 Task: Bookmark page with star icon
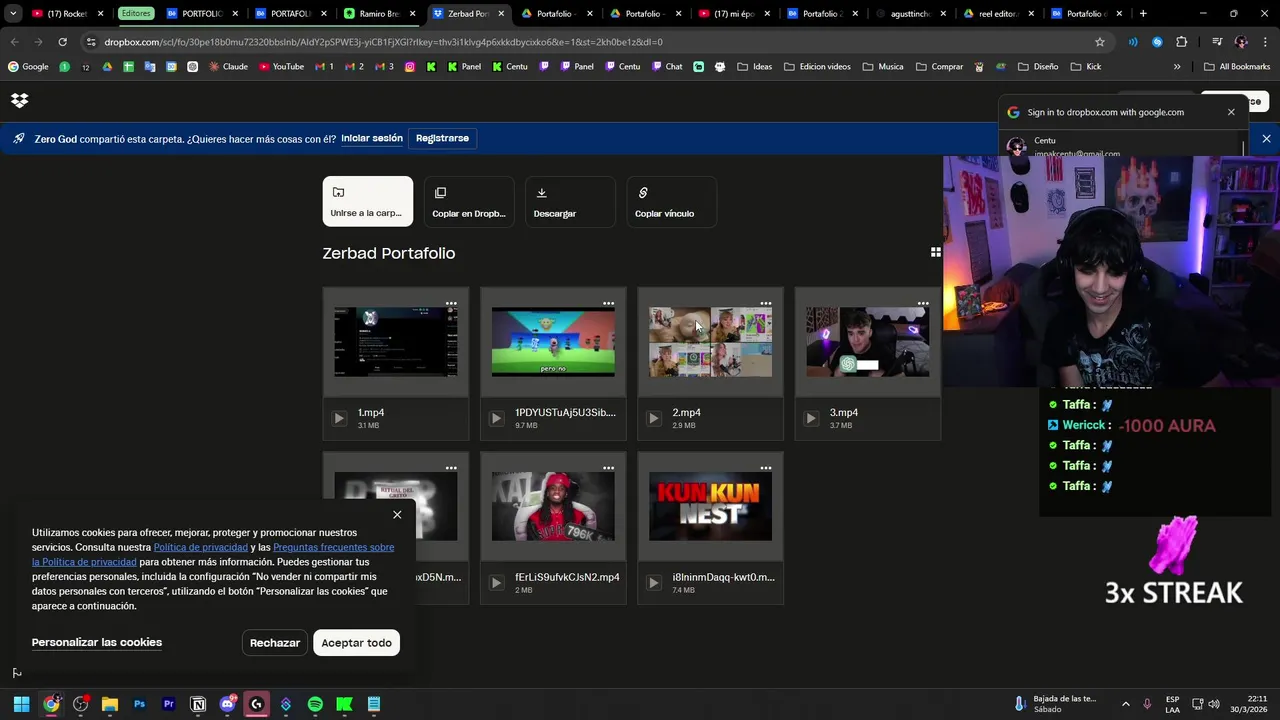tap(1100, 42)
